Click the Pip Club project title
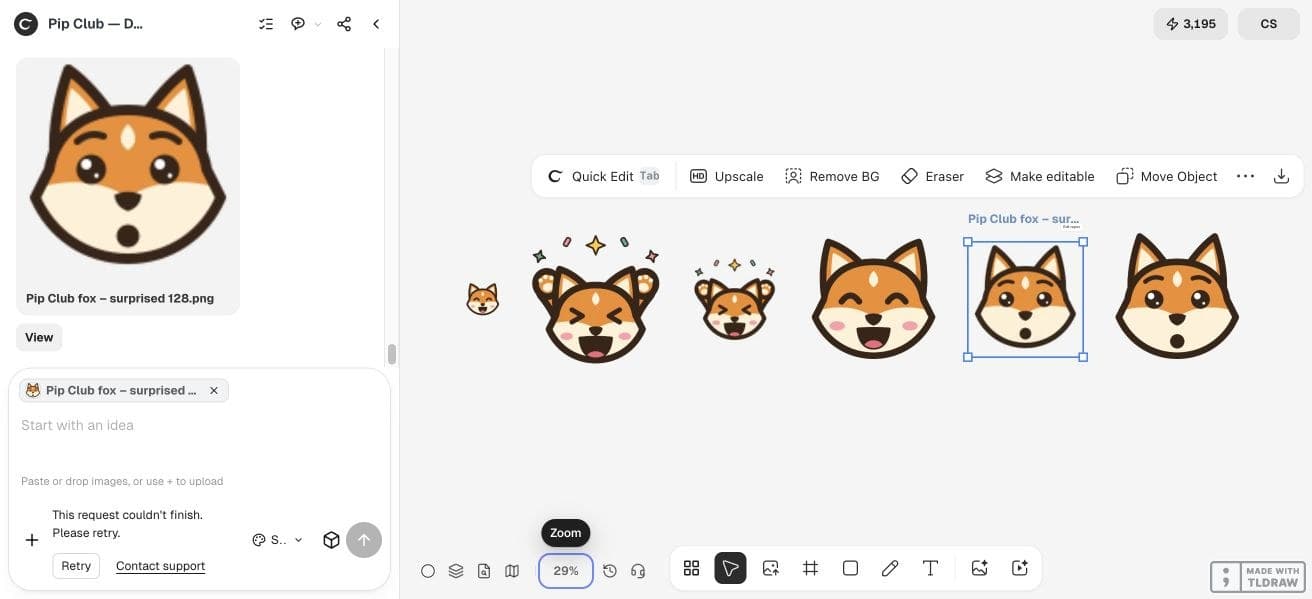Screen dimensions: 1312x599 96,24
